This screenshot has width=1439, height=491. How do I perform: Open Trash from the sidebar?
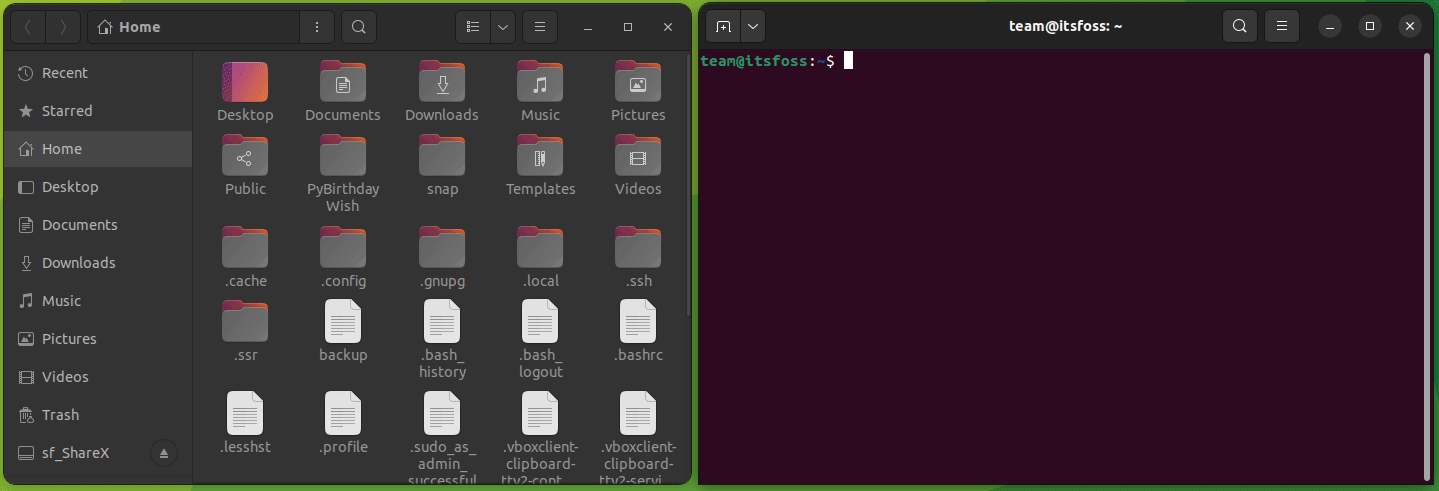tap(60, 415)
